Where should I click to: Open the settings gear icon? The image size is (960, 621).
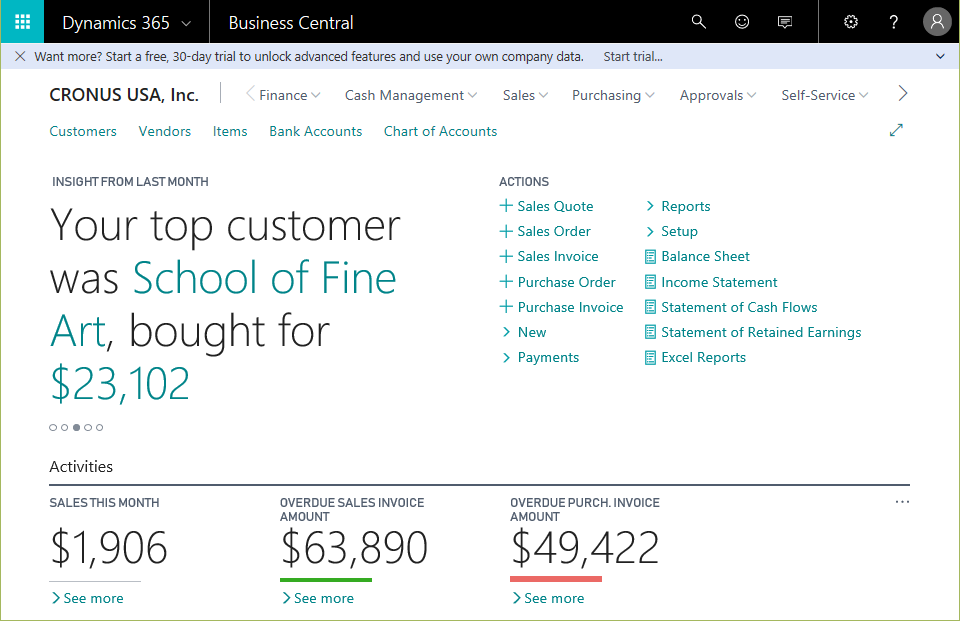point(851,22)
